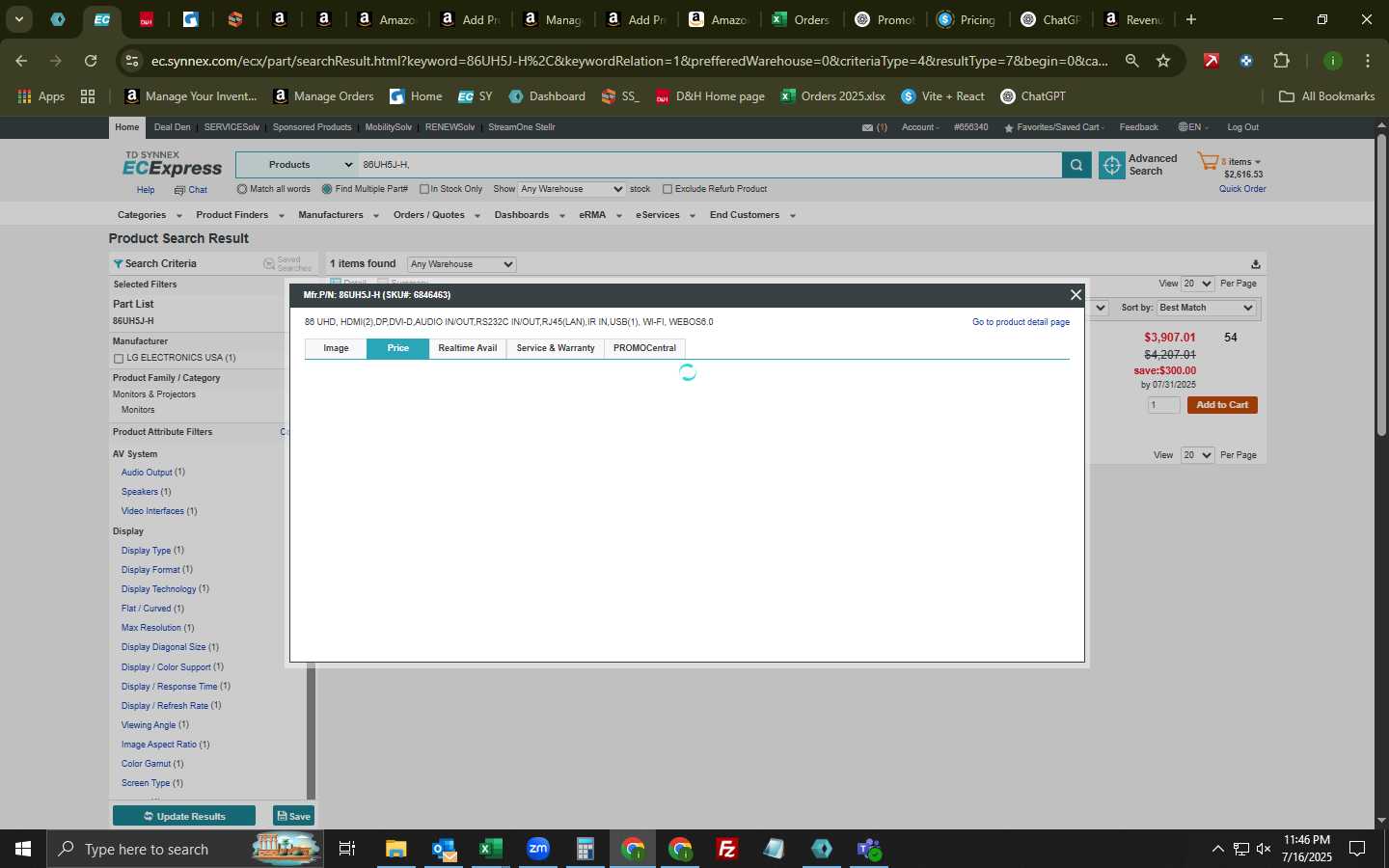Expand the Manufacturers menu
Screen dimensions: 1389x868
338,215
